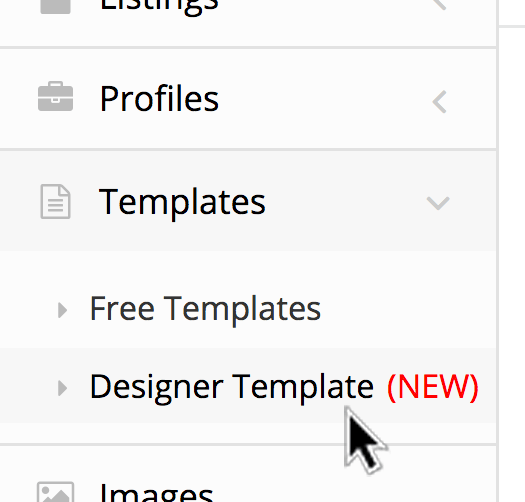Click the blank area right of Free Templates
The width and height of the screenshot is (525, 502).
(408, 309)
